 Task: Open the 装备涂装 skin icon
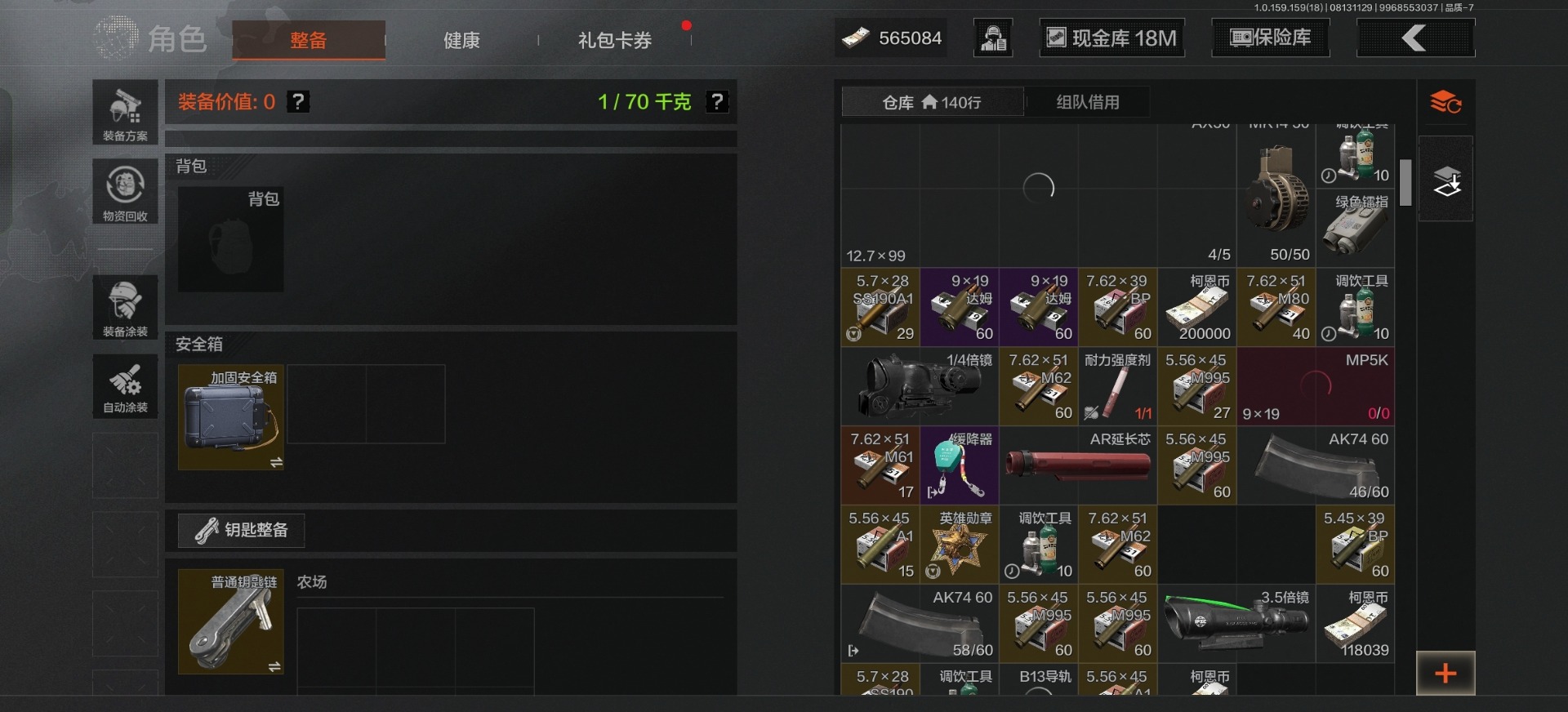[125, 307]
